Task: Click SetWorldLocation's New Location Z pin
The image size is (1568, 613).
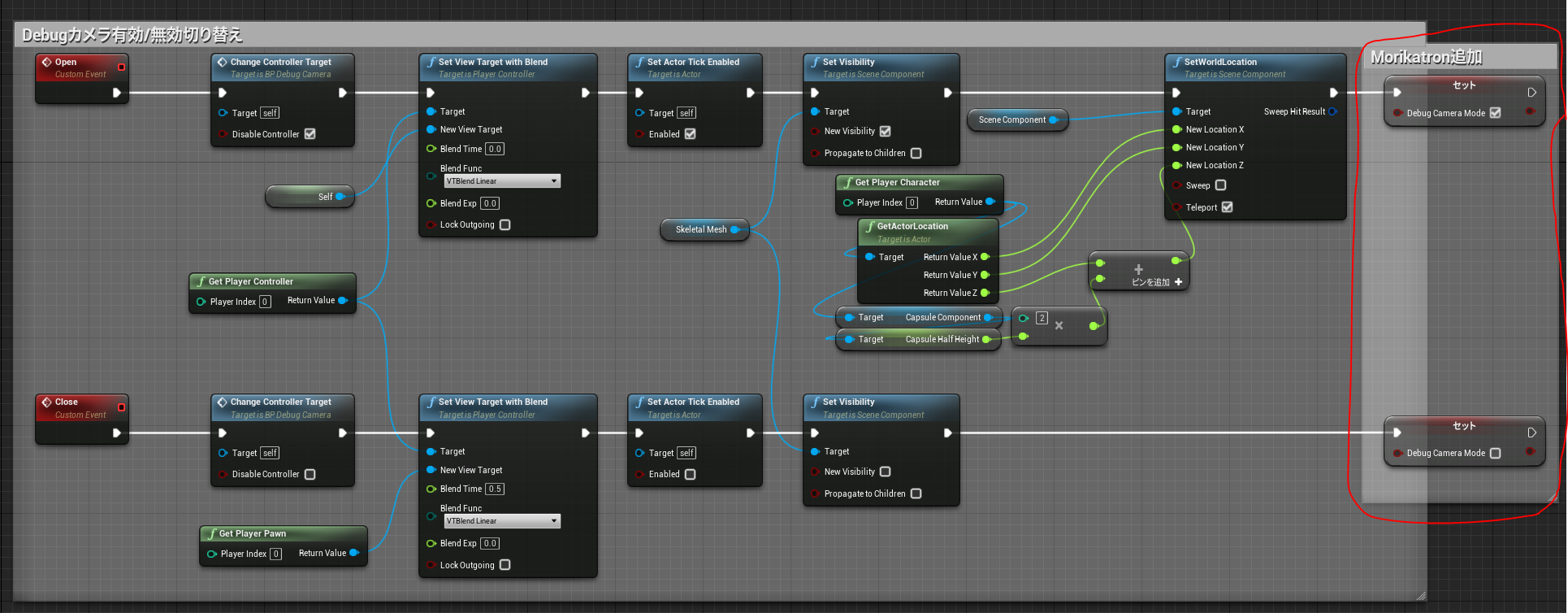Action: pos(1176,165)
